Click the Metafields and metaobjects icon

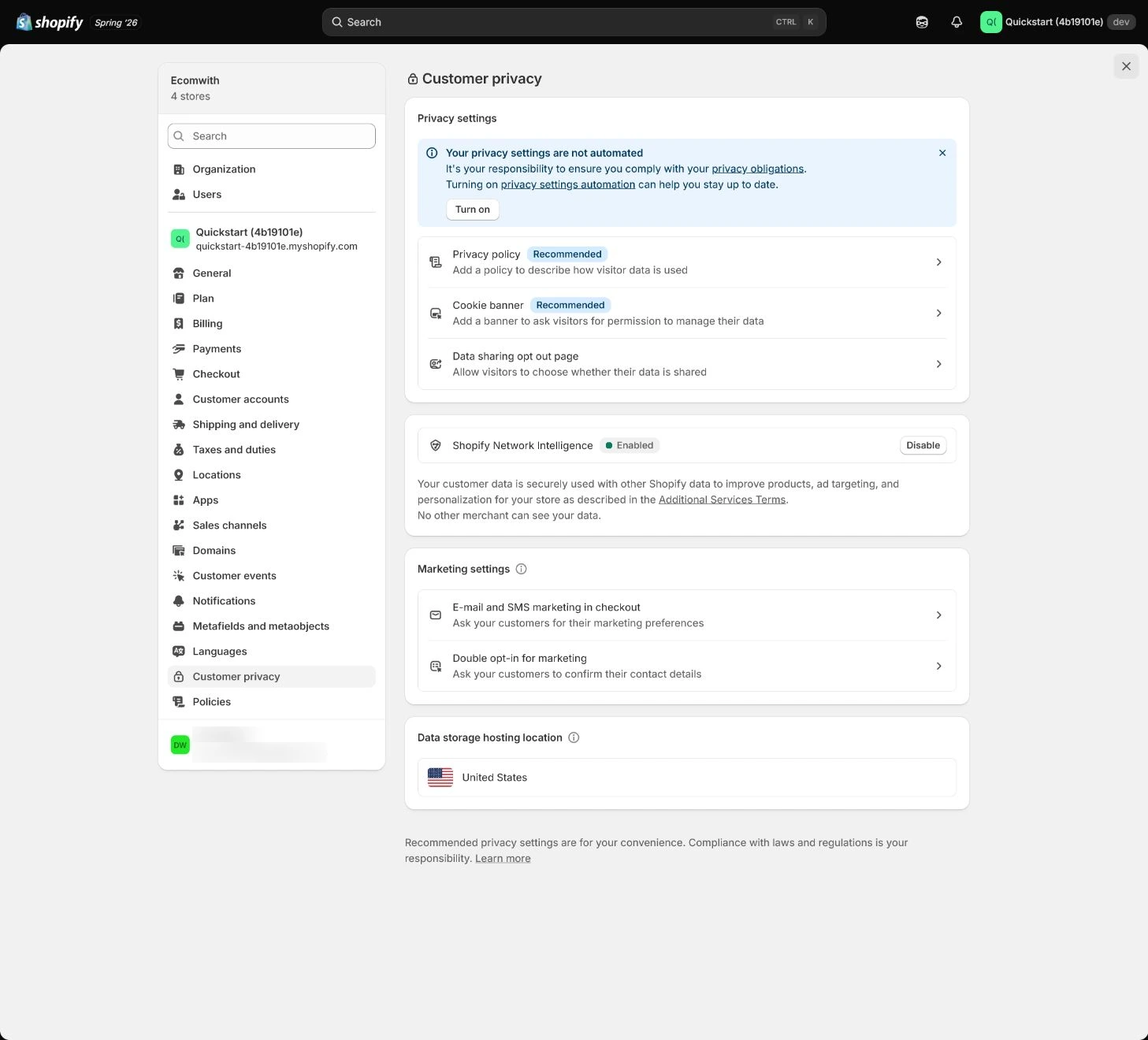click(x=179, y=626)
